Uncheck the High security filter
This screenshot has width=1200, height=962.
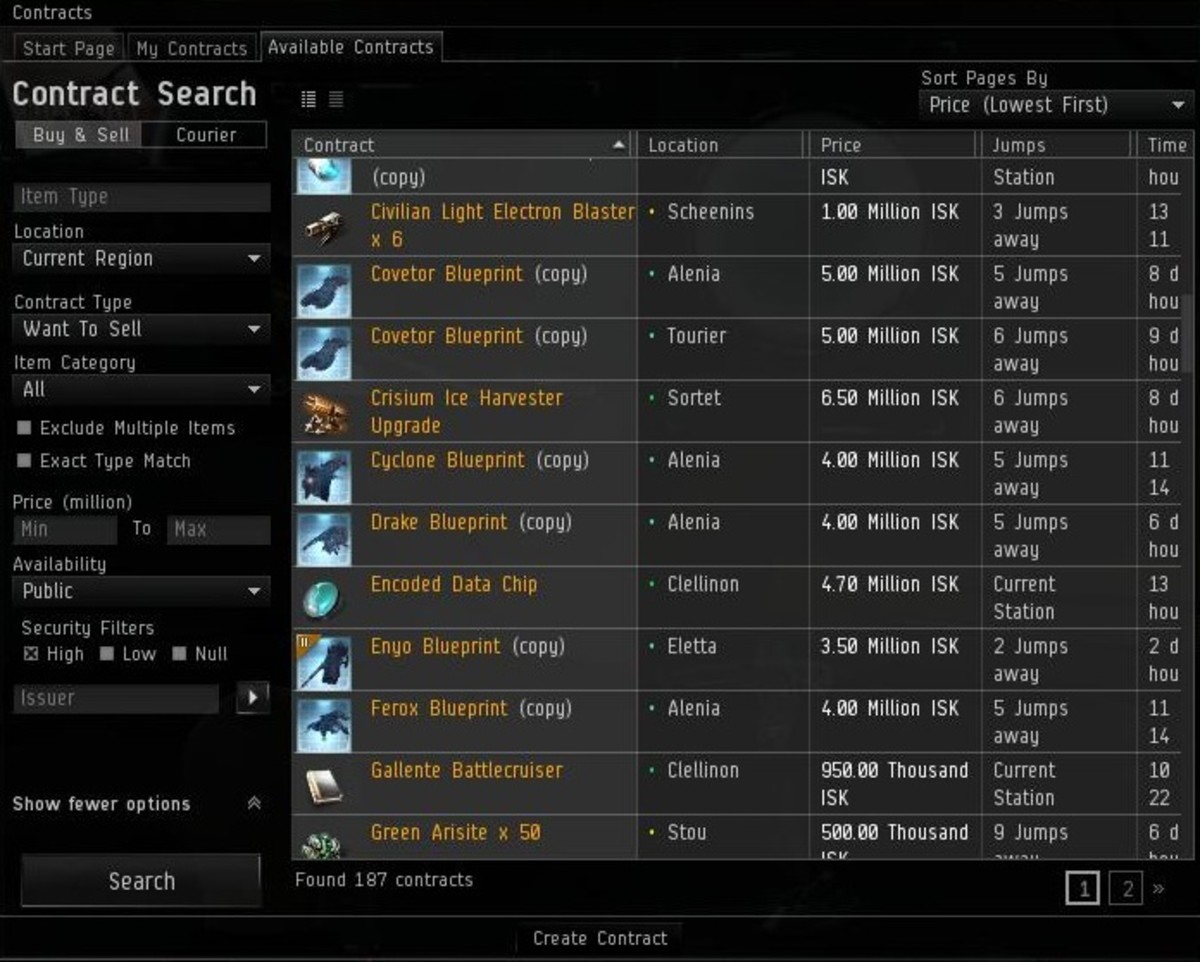[30, 654]
